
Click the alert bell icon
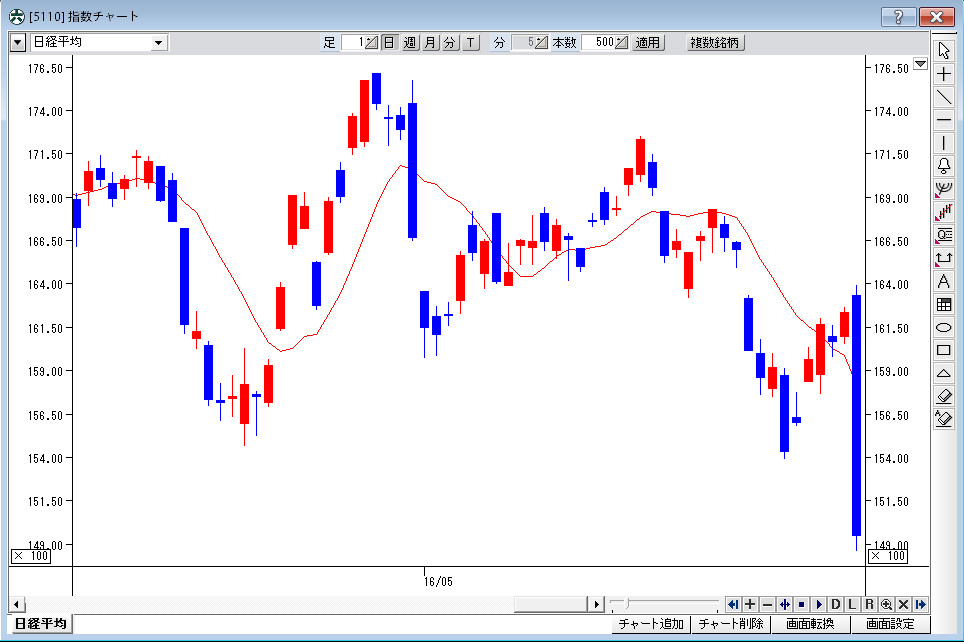pos(944,166)
